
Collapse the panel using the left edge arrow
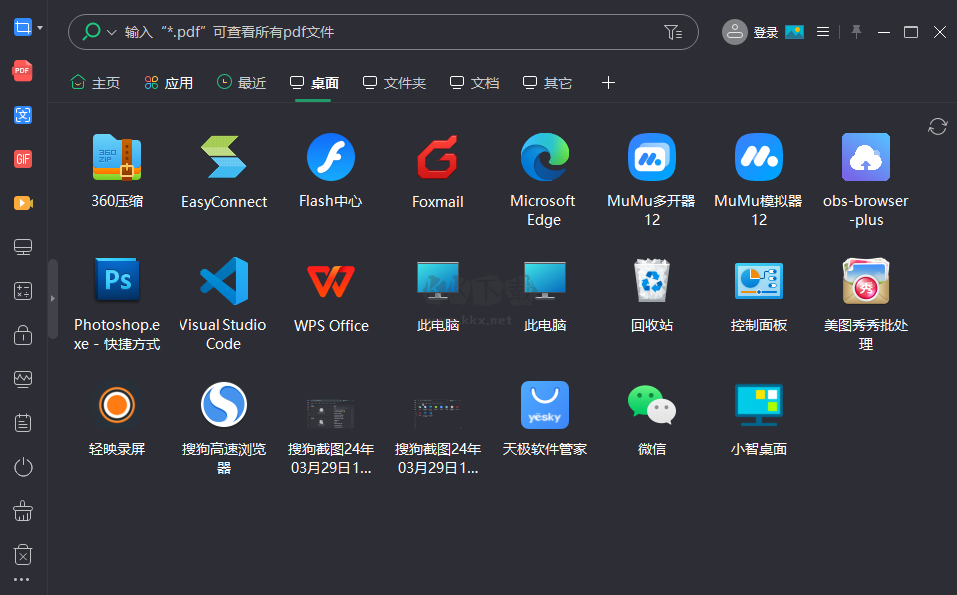[x=53, y=297]
